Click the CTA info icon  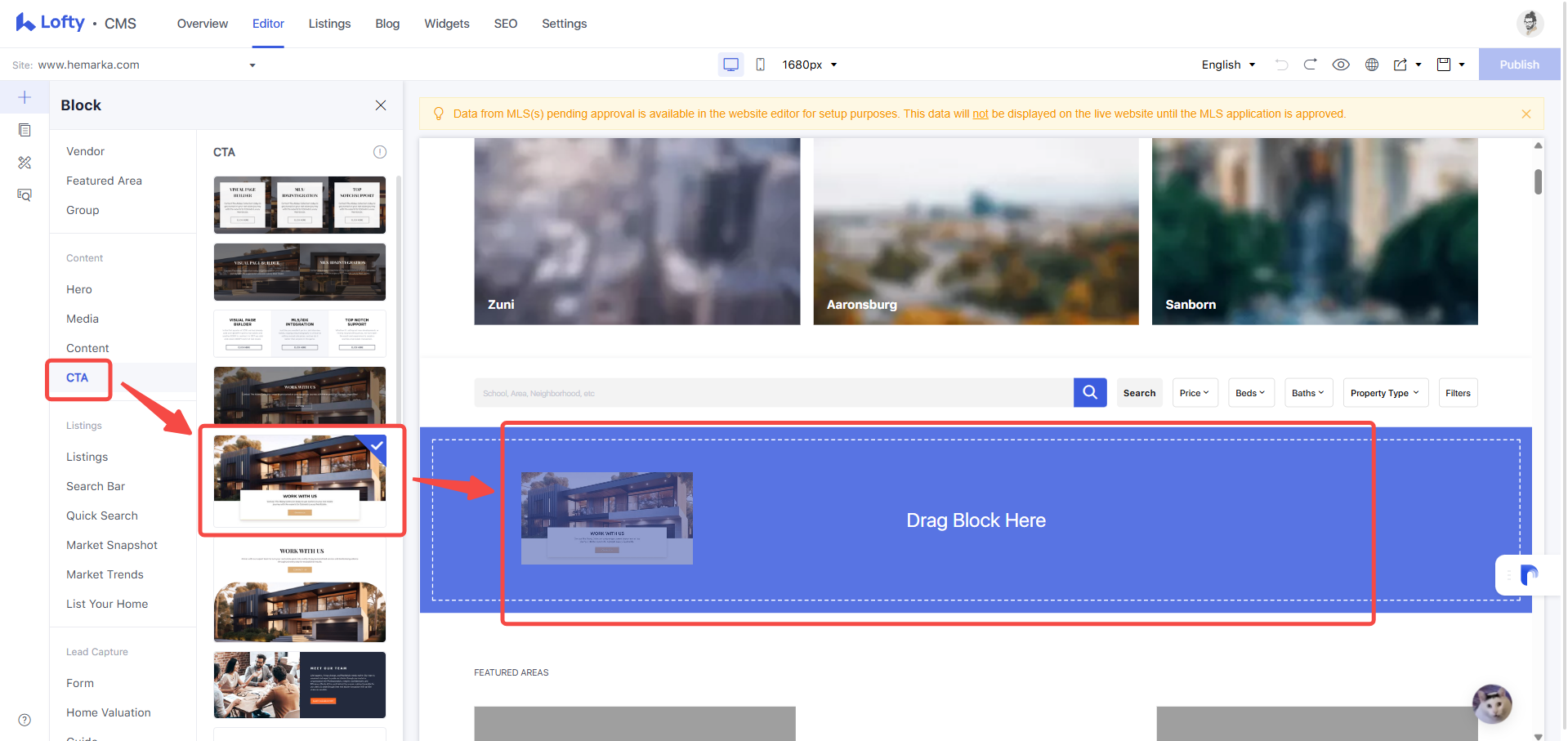click(x=380, y=152)
